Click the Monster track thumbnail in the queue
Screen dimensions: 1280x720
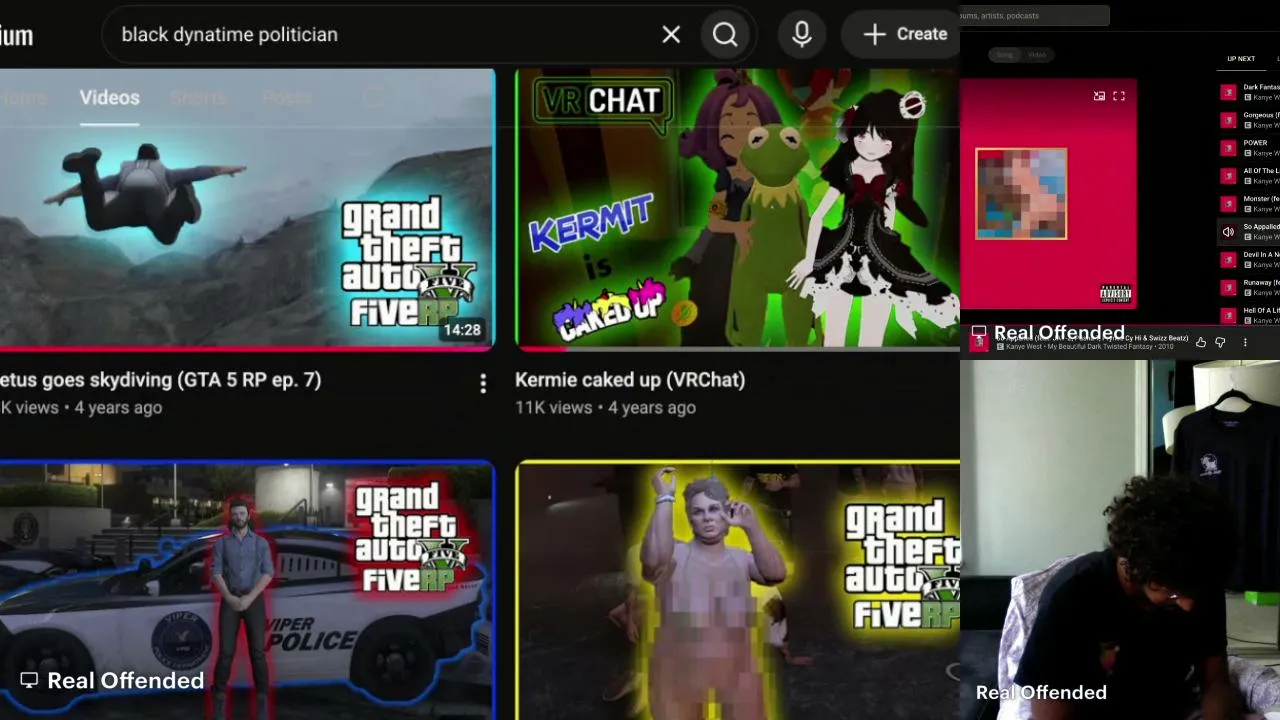point(1228,204)
